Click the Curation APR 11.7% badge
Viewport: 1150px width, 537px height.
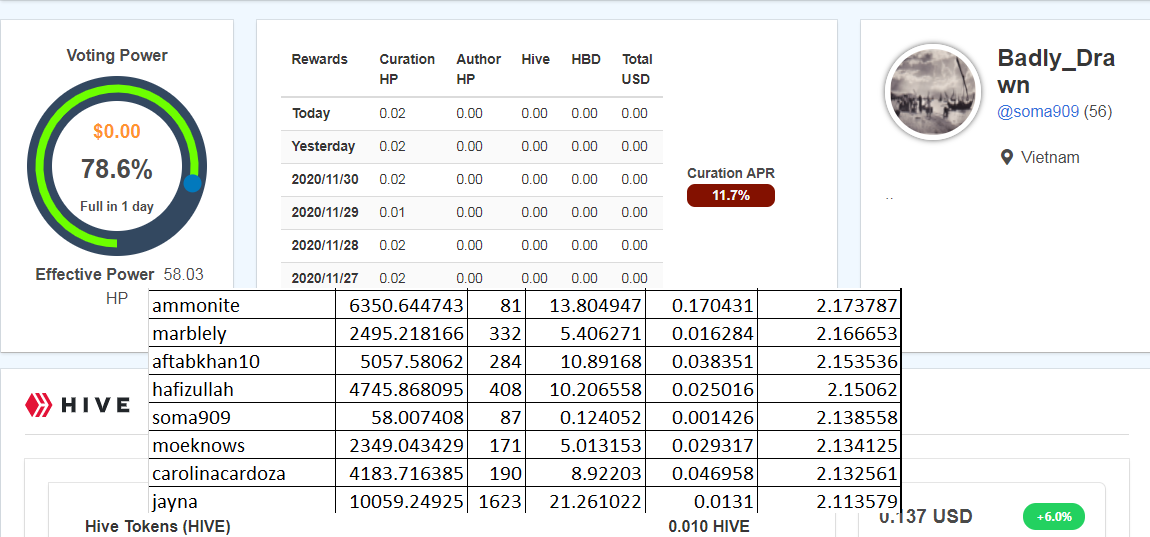730,196
